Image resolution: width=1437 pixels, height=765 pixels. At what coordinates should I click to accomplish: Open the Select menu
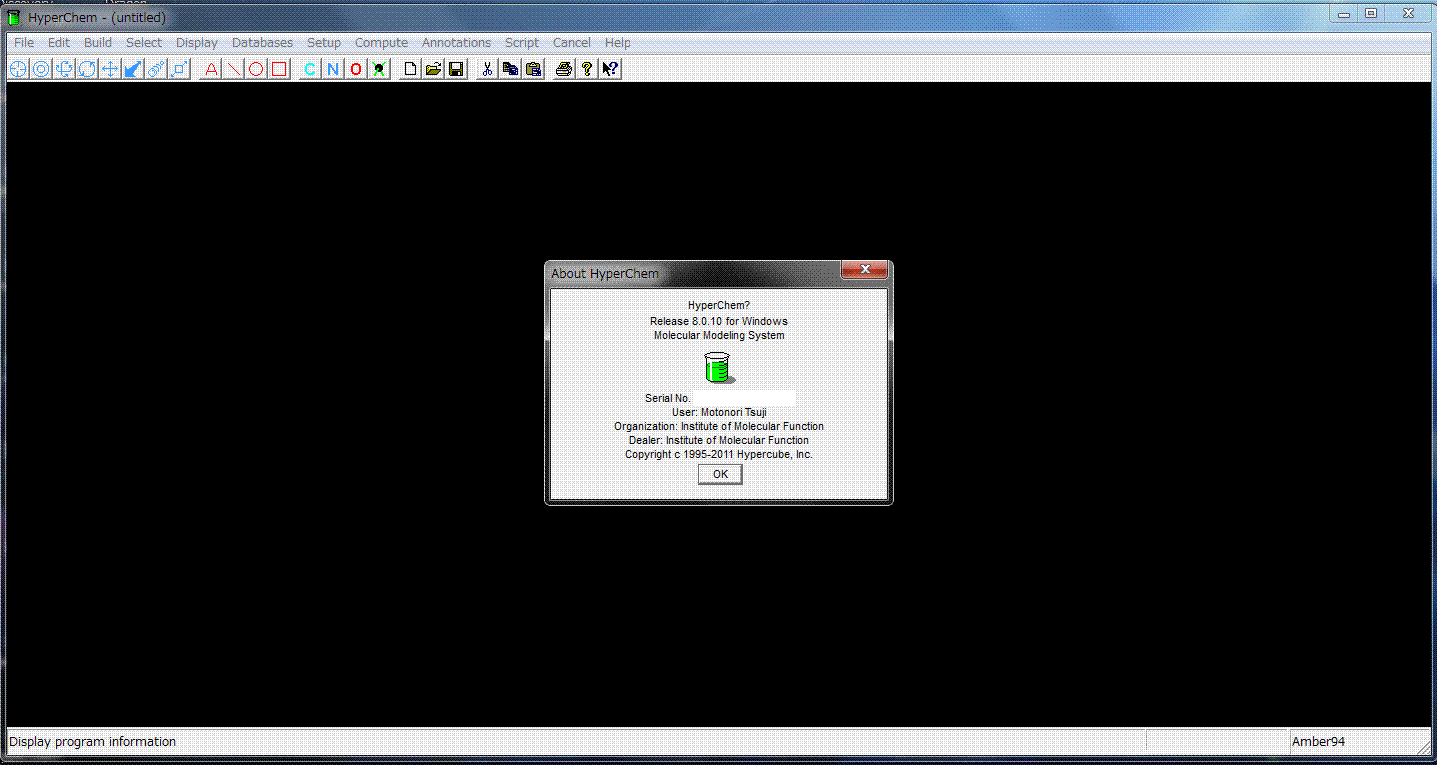point(144,43)
